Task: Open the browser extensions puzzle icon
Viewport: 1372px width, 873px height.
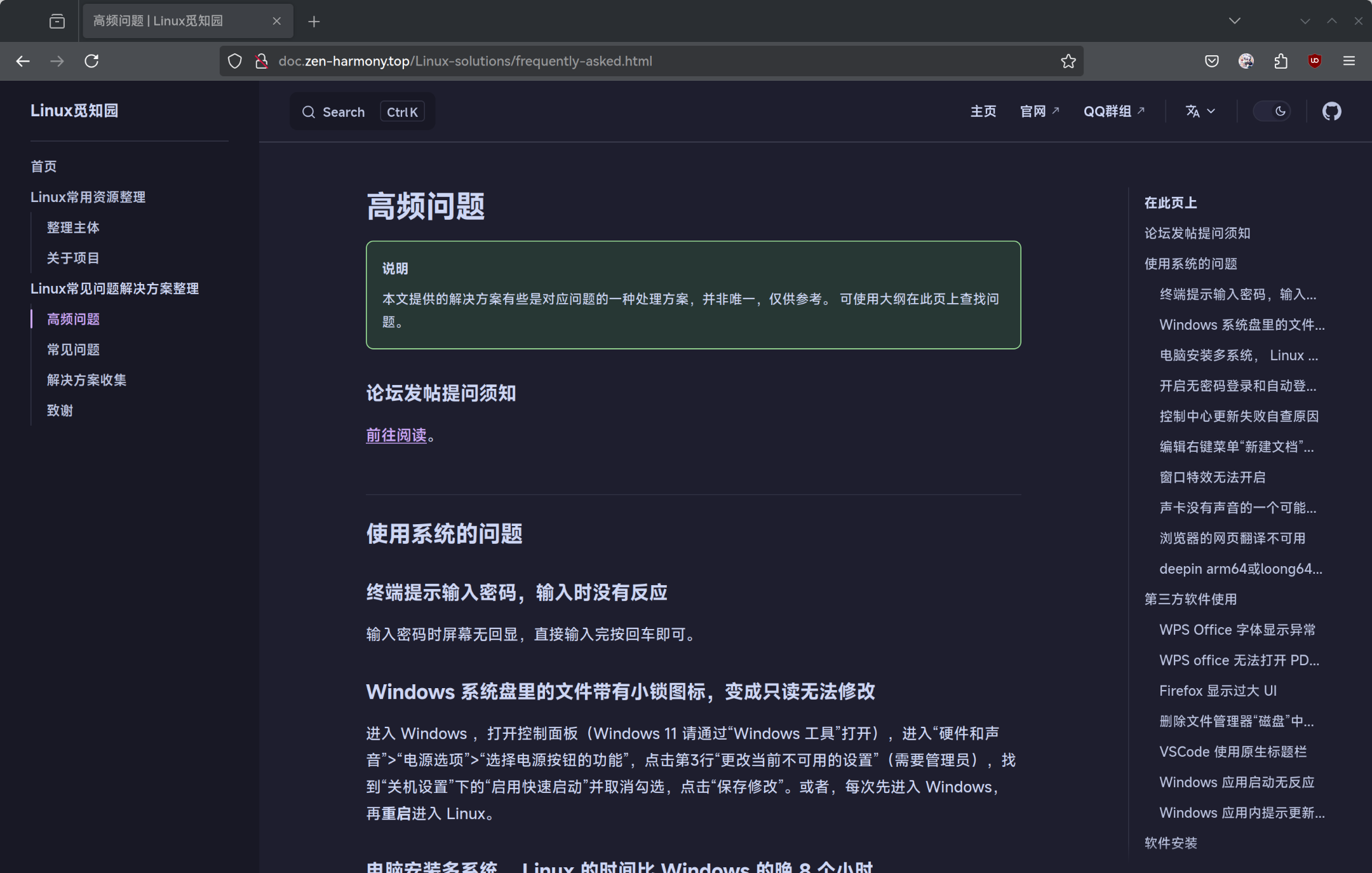Action: 1280,61
